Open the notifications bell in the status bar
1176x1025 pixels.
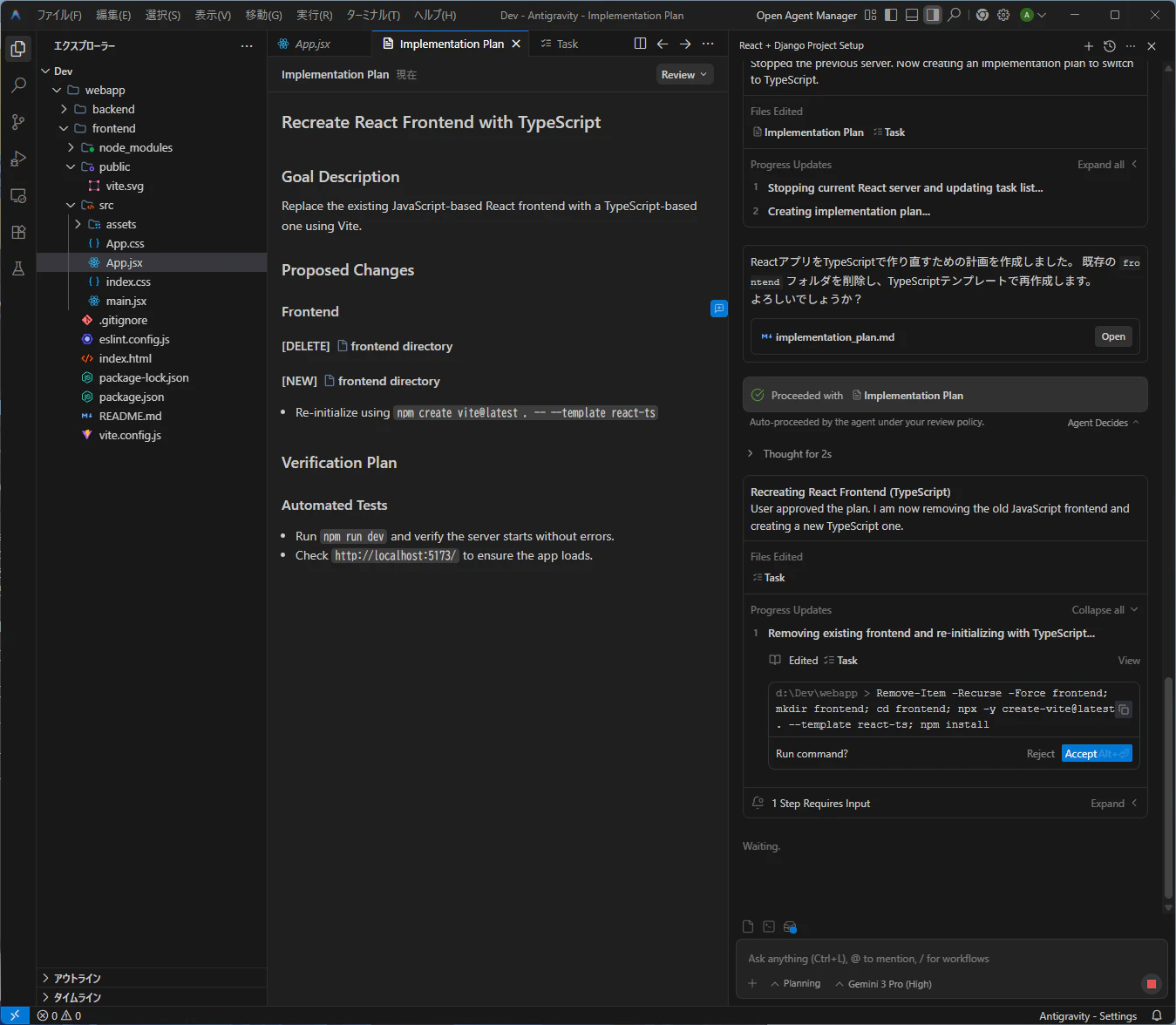(x=1157, y=1015)
